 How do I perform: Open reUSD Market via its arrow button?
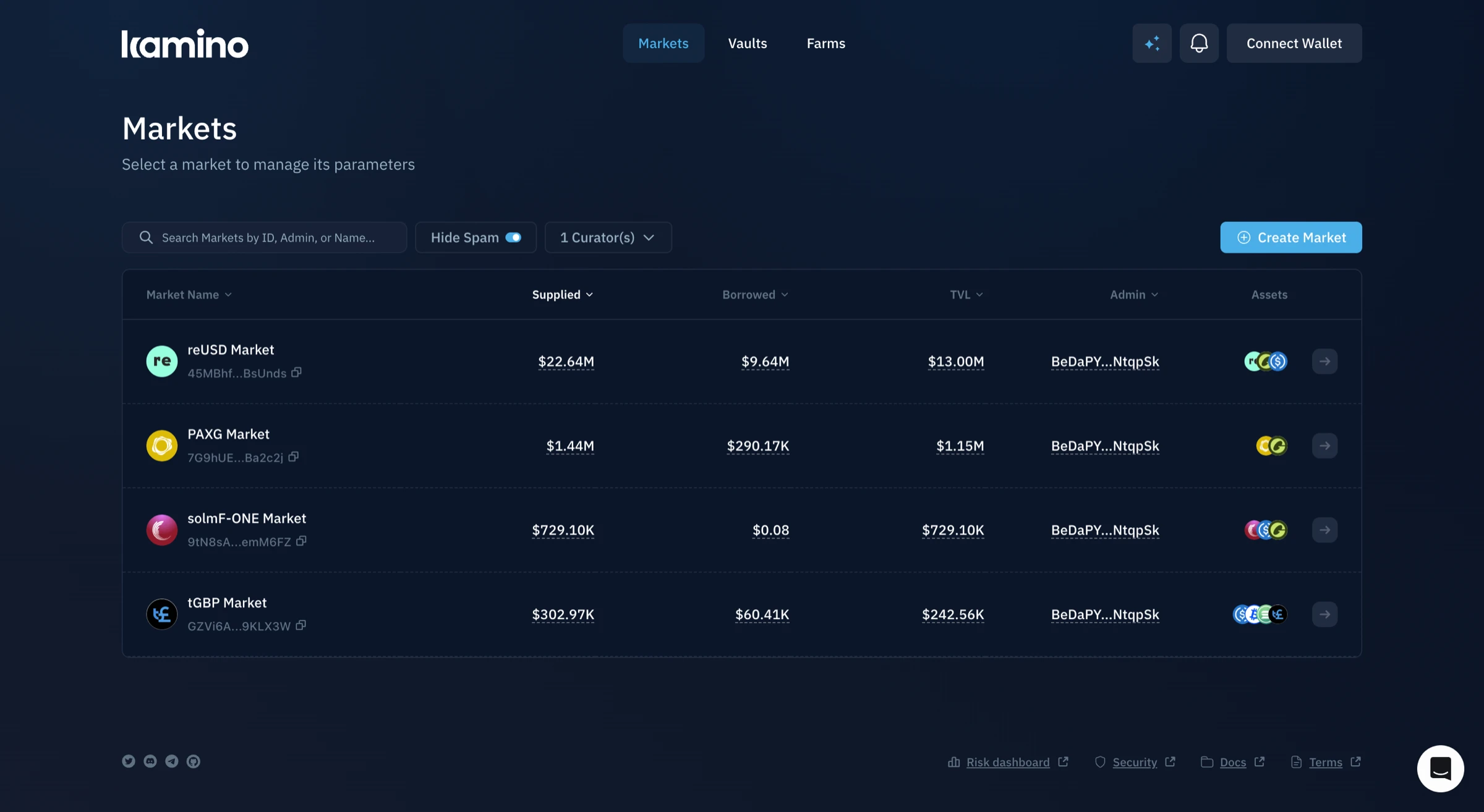point(1324,362)
